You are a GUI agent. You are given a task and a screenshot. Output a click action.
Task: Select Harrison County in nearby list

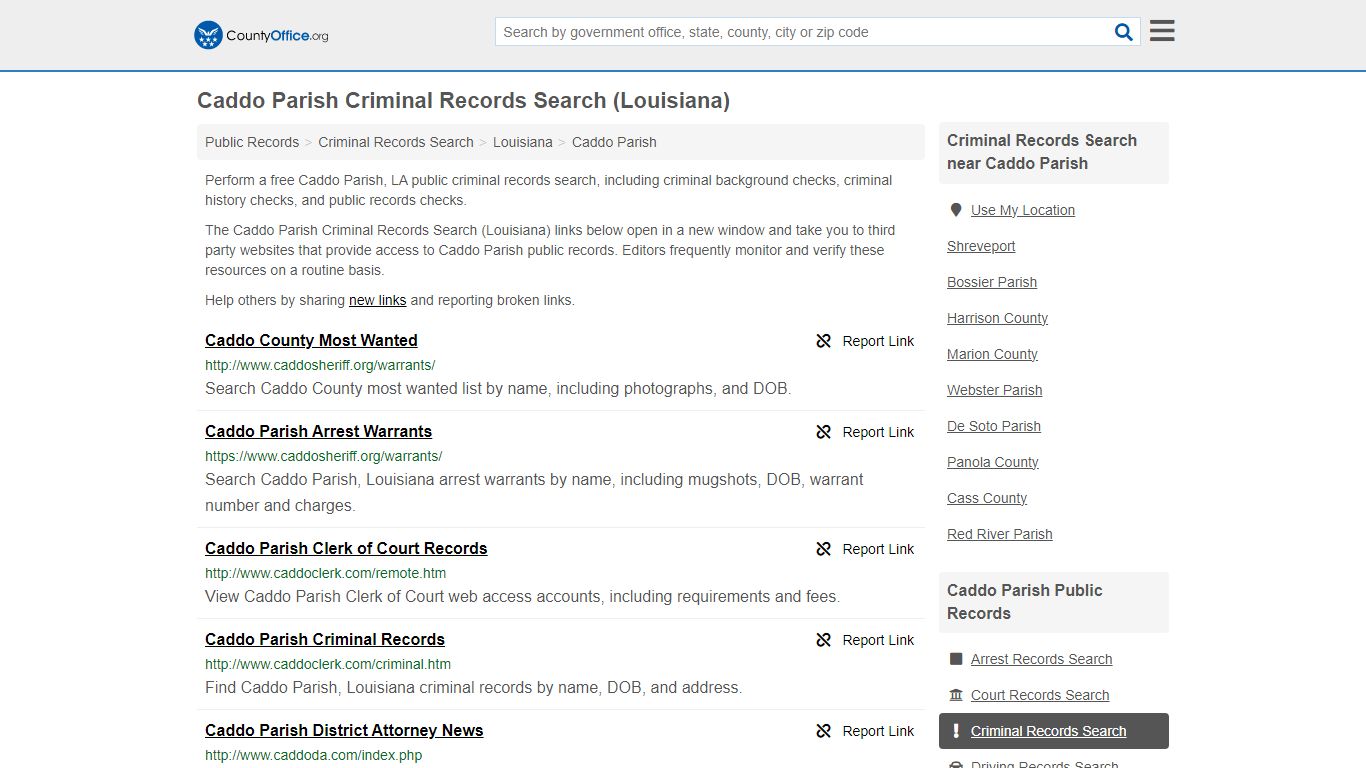click(997, 318)
